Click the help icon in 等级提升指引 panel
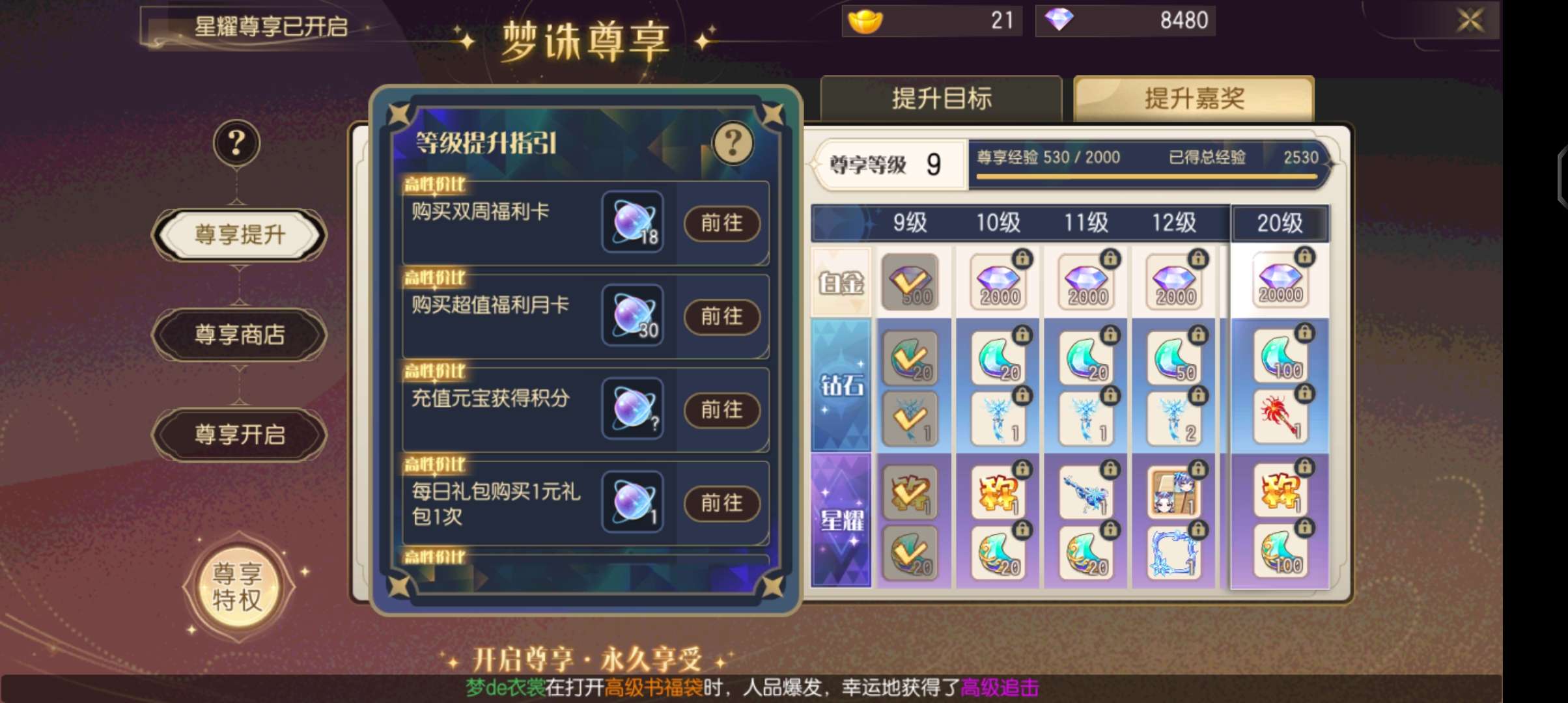Viewport: 1568px width, 703px height. tap(733, 143)
